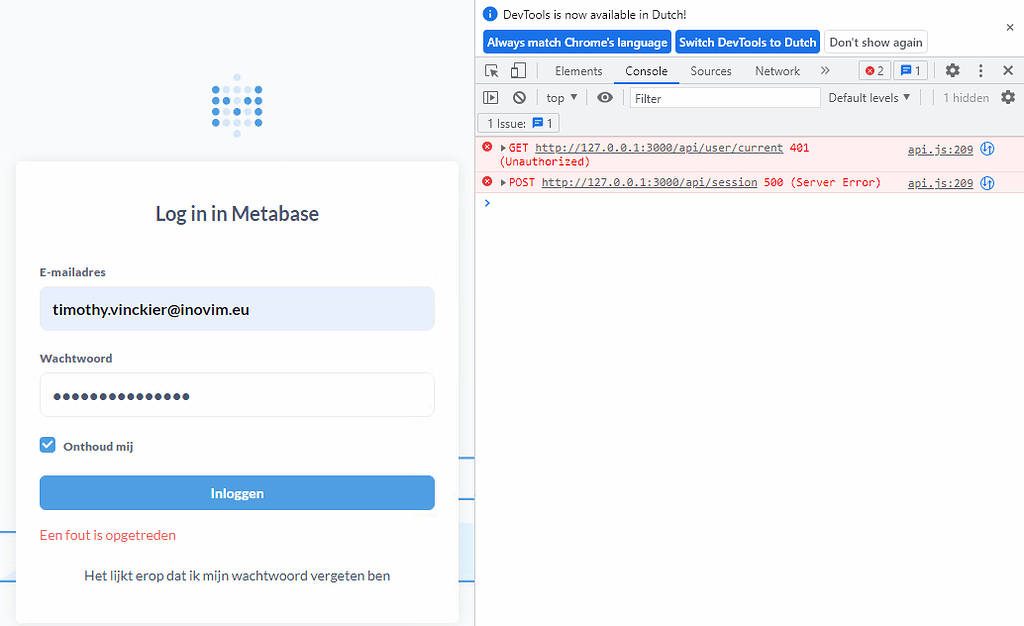Screen dimensions: 1024x626
Task: Open console settings gear icon
Action: pyautogui.click(x=1008, y=97)
